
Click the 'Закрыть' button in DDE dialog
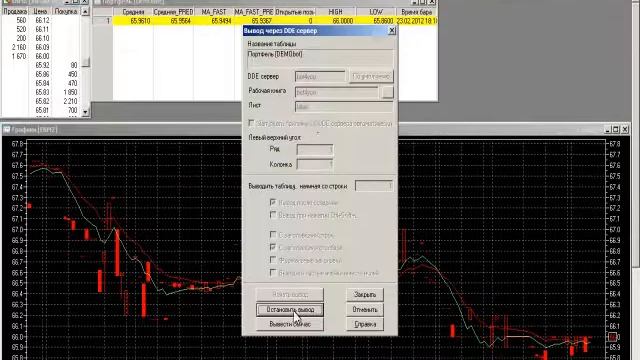(x=364, y=294)
